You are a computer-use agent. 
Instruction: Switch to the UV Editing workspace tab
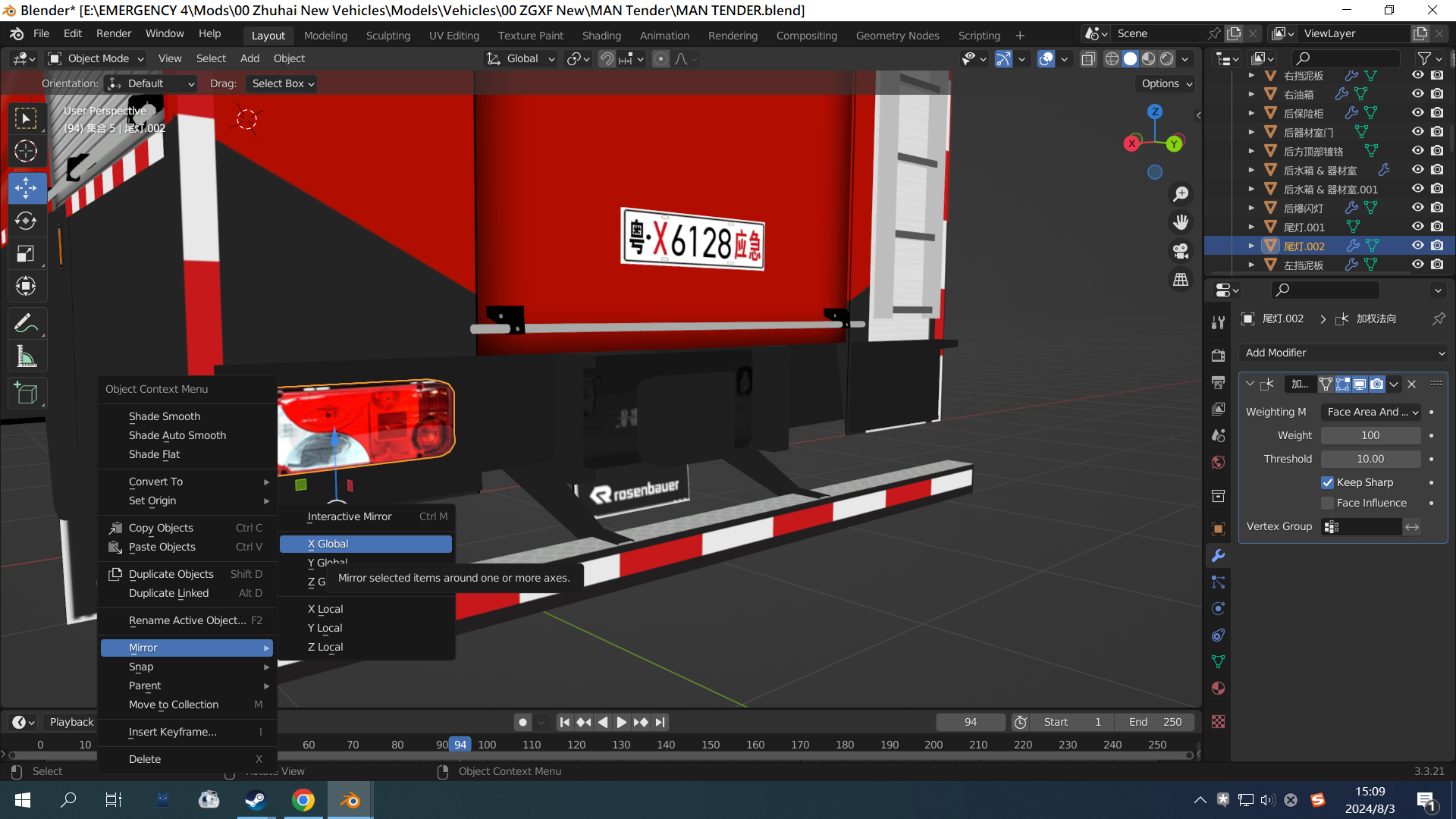(x=453, y=36)
